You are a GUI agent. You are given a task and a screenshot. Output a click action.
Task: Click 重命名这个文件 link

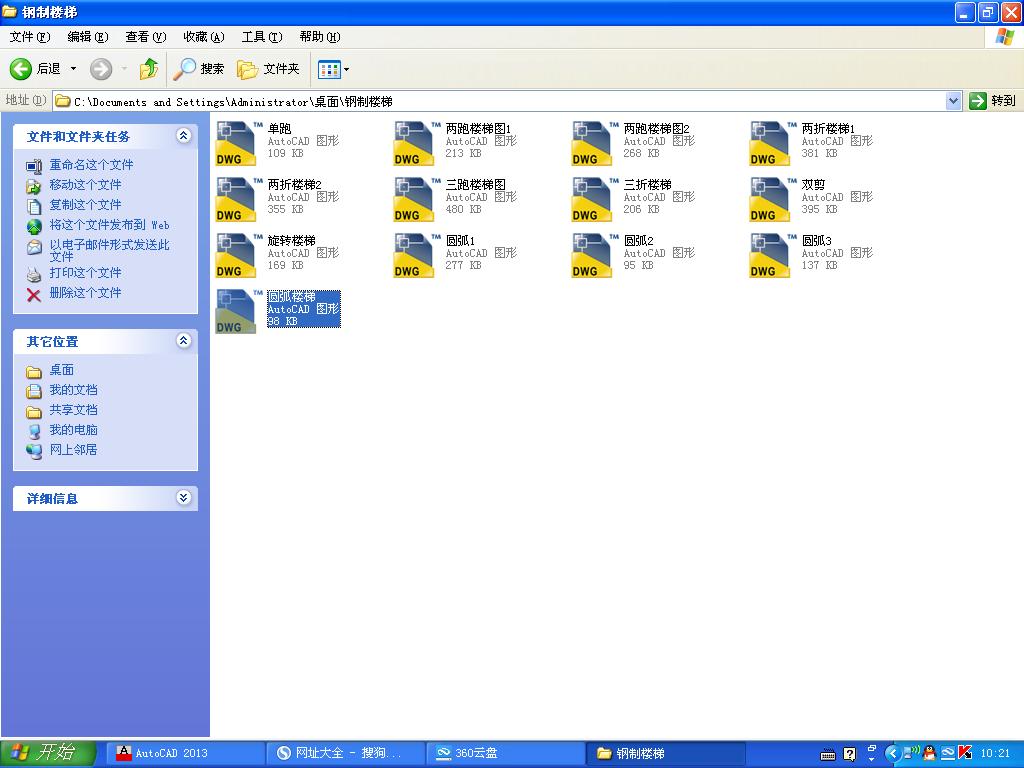click(x=91, y=165)
